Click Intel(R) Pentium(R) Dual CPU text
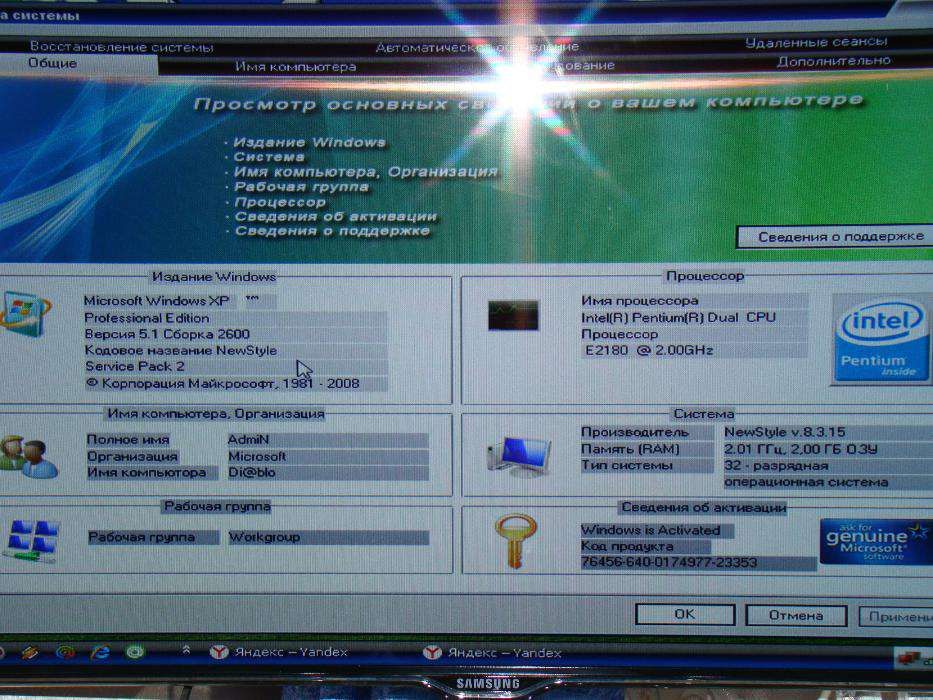 pyautogui.click(x=678, y=318)
